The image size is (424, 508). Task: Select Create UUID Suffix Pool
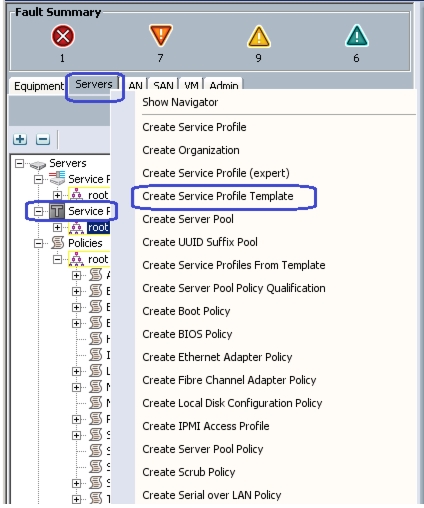(x=200, y=242)
